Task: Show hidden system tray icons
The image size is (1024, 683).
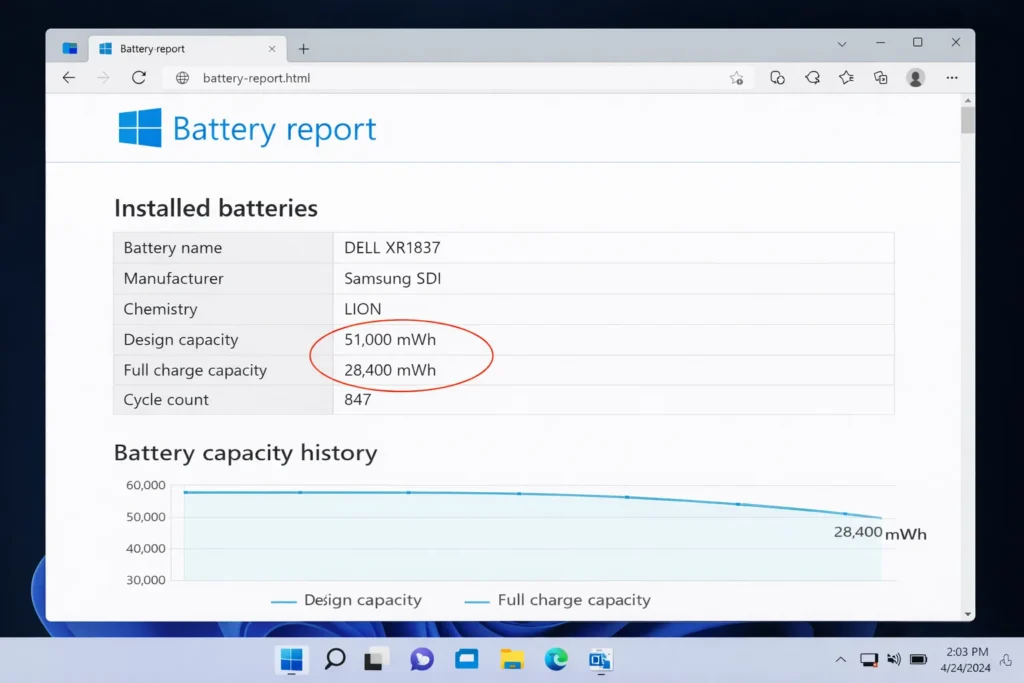Action: pos(840,660)
